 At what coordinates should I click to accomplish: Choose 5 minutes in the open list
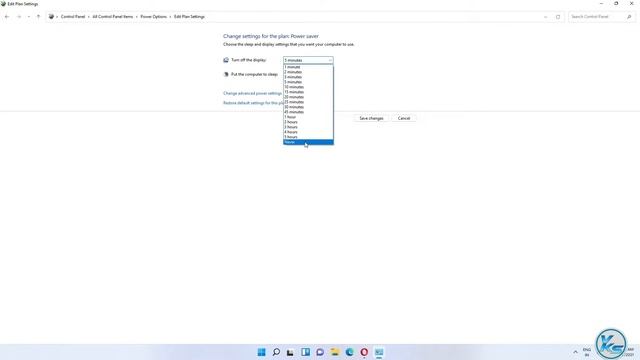(x=308, y=82)
